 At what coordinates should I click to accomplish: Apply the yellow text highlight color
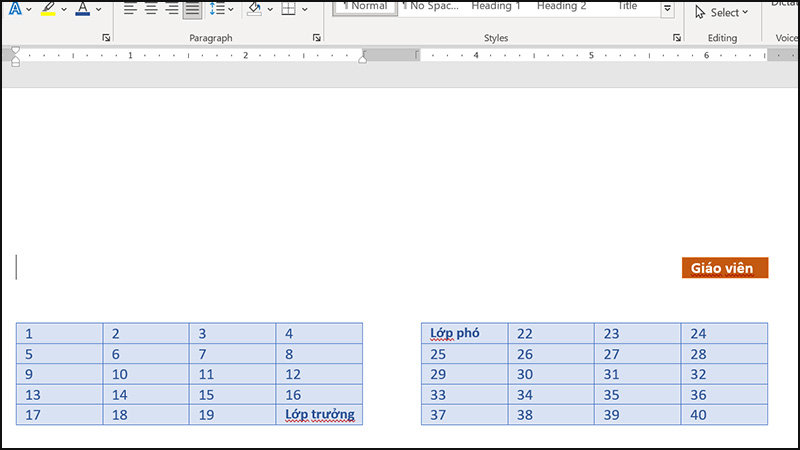click(49, 9)
